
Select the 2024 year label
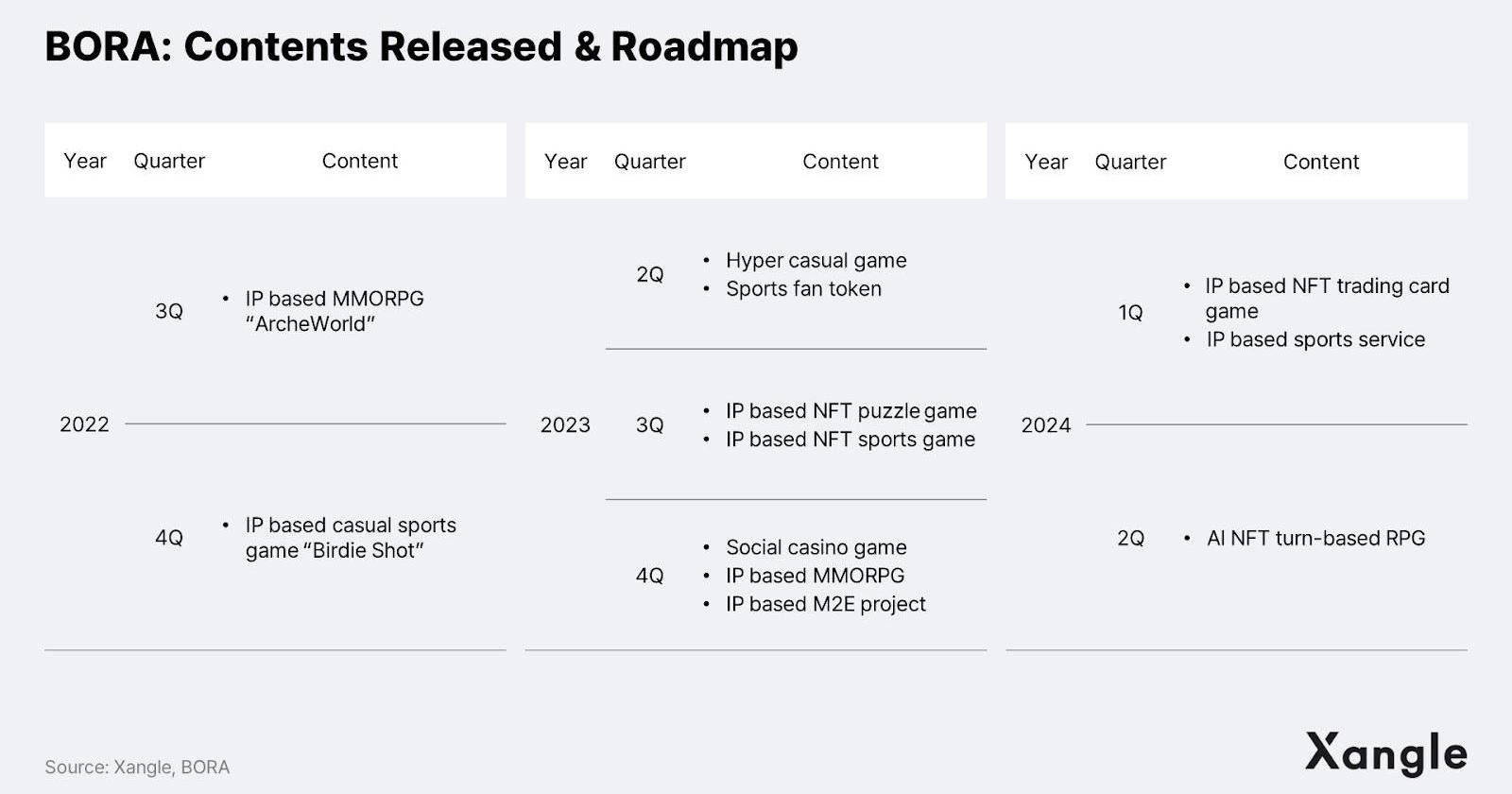[1046, 425]
